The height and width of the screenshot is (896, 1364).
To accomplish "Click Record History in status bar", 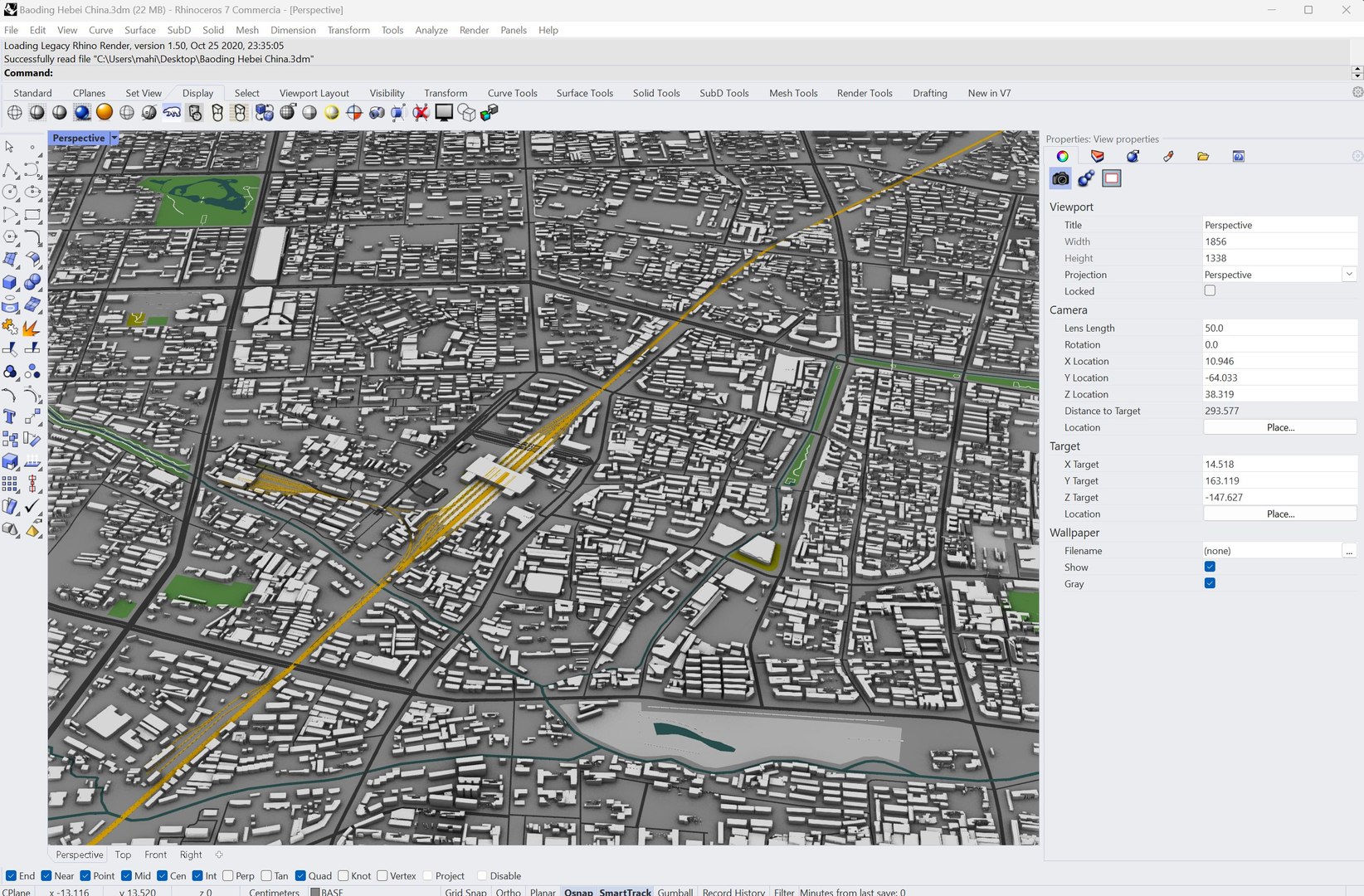I will point(733,892).
